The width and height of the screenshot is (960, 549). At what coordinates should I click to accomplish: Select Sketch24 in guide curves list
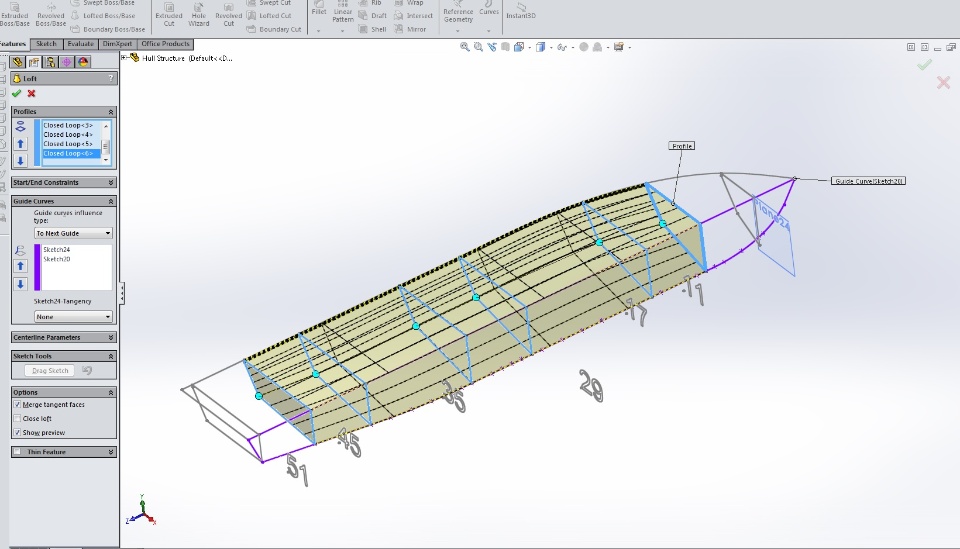click(56, 250)
